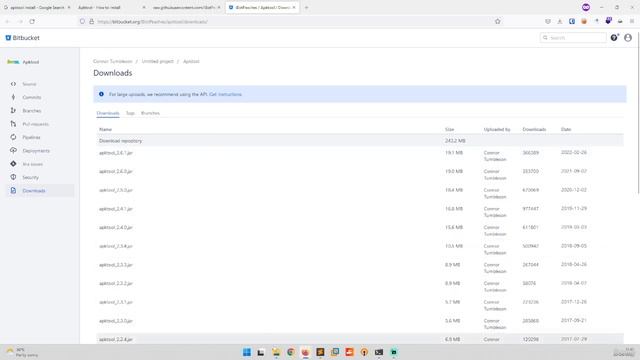640x360 pixels.
Task: Download apktool_2.4.1.jar
Action: [x=116, y=209]
